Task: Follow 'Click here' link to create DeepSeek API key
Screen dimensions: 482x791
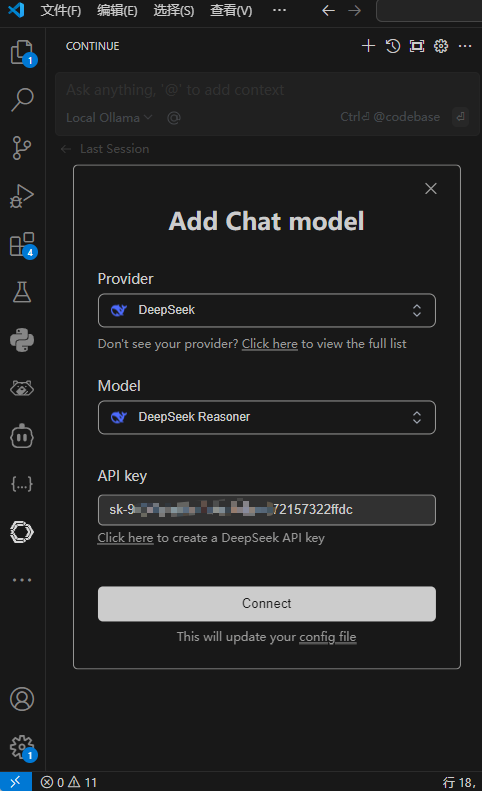Action: [x=125, y=538]
